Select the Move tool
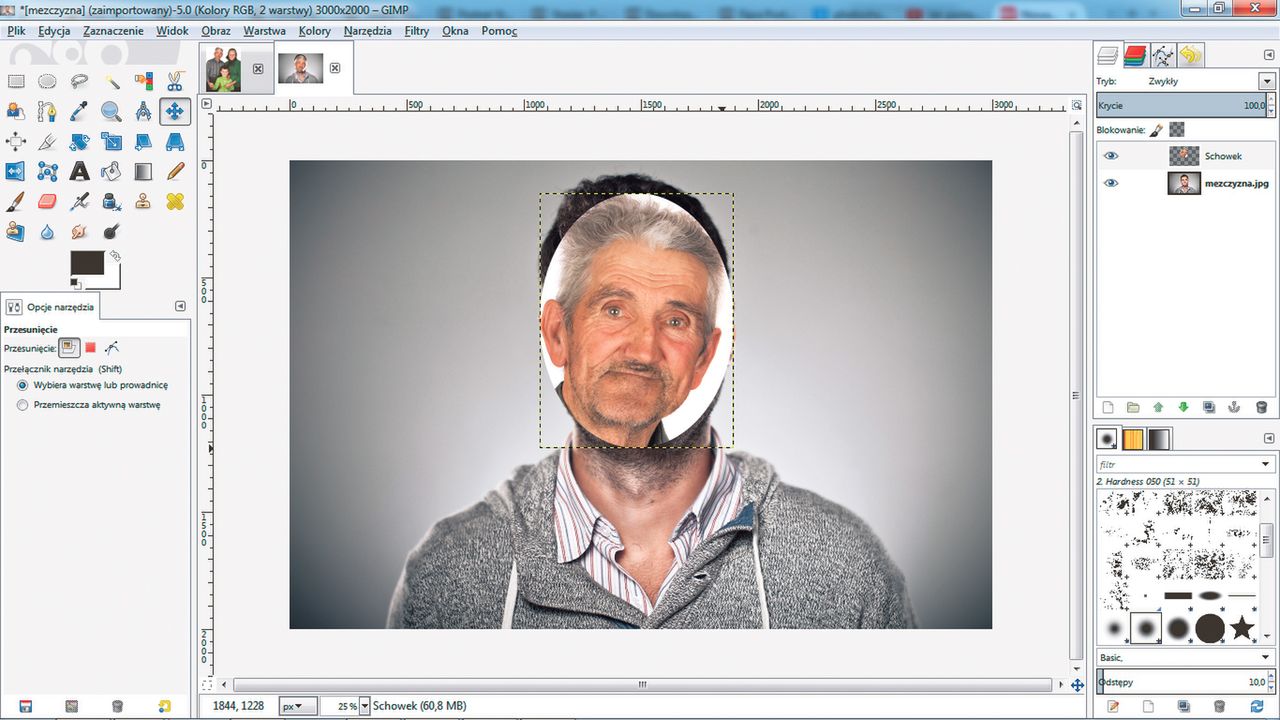Screen dimensions: 1280x720 [175, 111]
